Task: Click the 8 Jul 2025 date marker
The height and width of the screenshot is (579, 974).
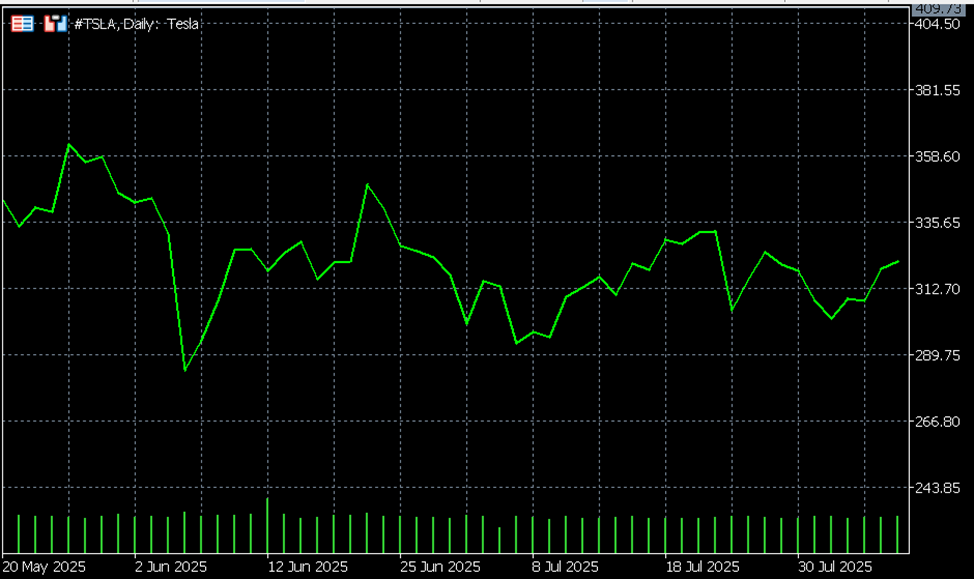Action: pyautogui.click(x=565, y=567)
